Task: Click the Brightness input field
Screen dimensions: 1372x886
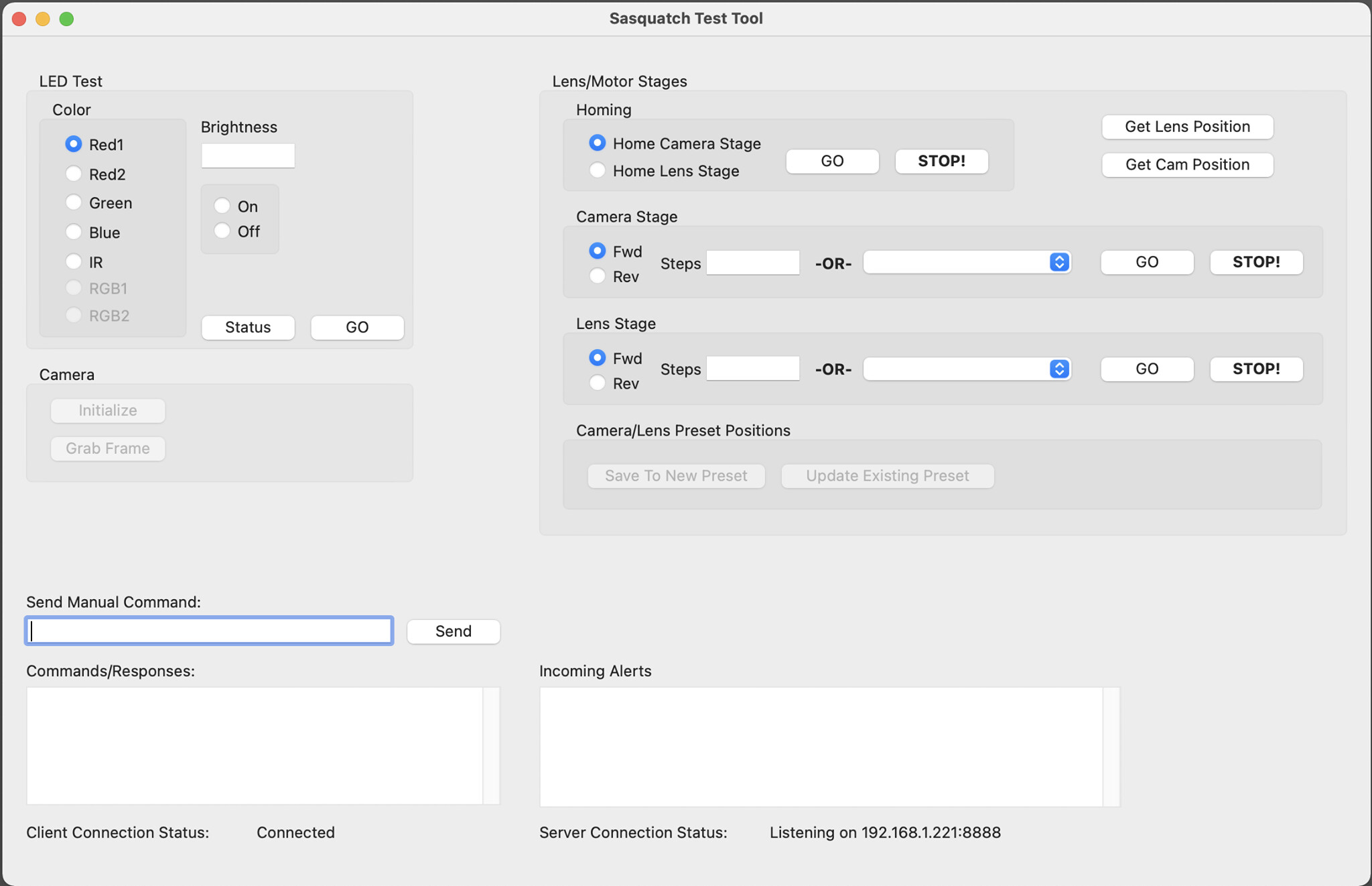Action: pyautogui.click(x=248, y=155)
